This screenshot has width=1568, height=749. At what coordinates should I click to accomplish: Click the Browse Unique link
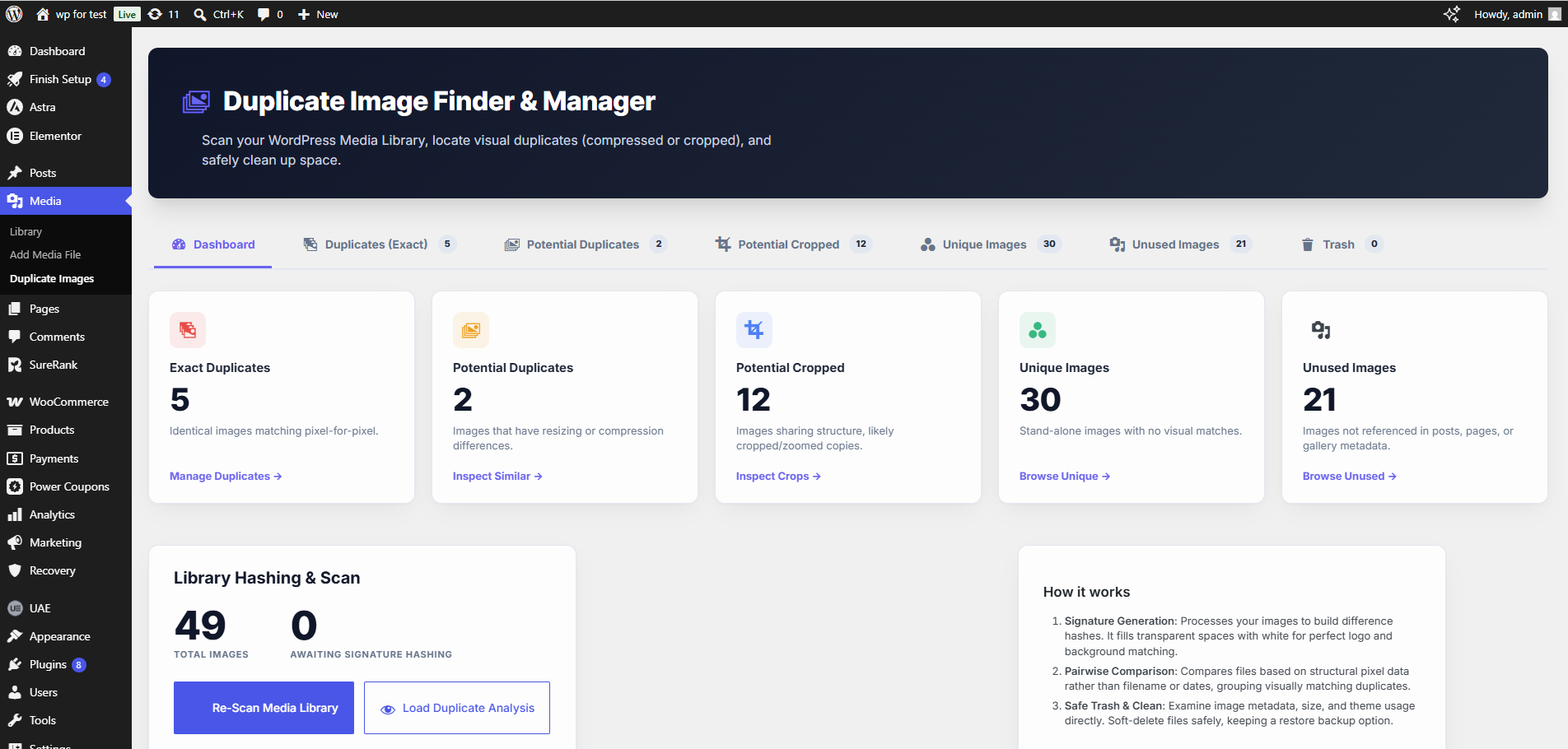pos(1065,477)
